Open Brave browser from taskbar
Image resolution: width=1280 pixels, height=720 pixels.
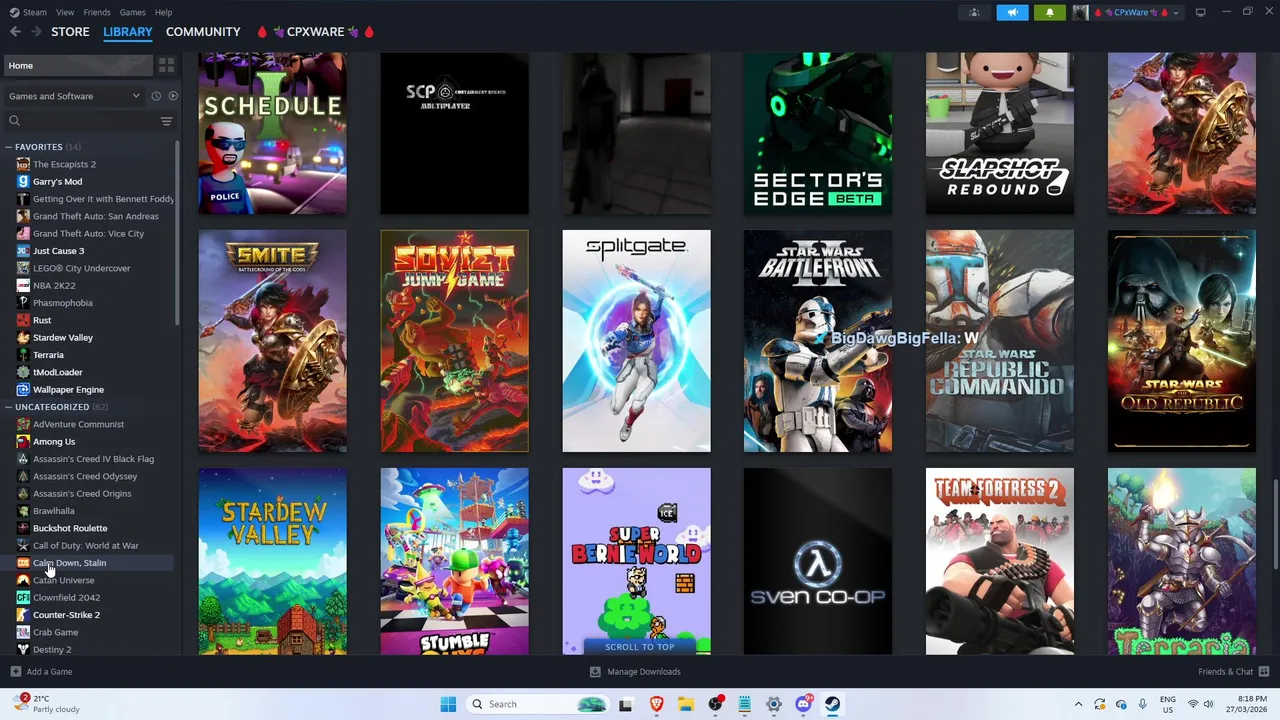(x=656, y=704)
